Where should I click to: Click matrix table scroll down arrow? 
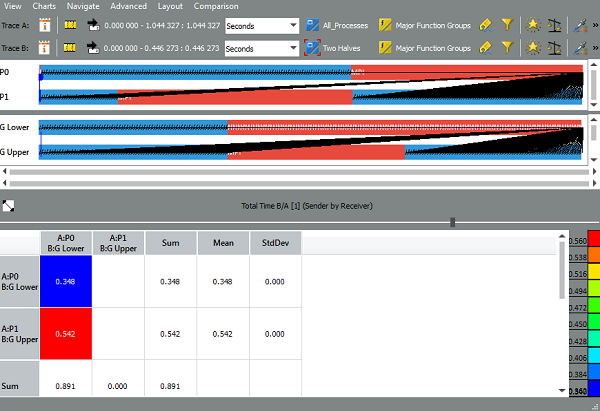click(x=562, y=390)
